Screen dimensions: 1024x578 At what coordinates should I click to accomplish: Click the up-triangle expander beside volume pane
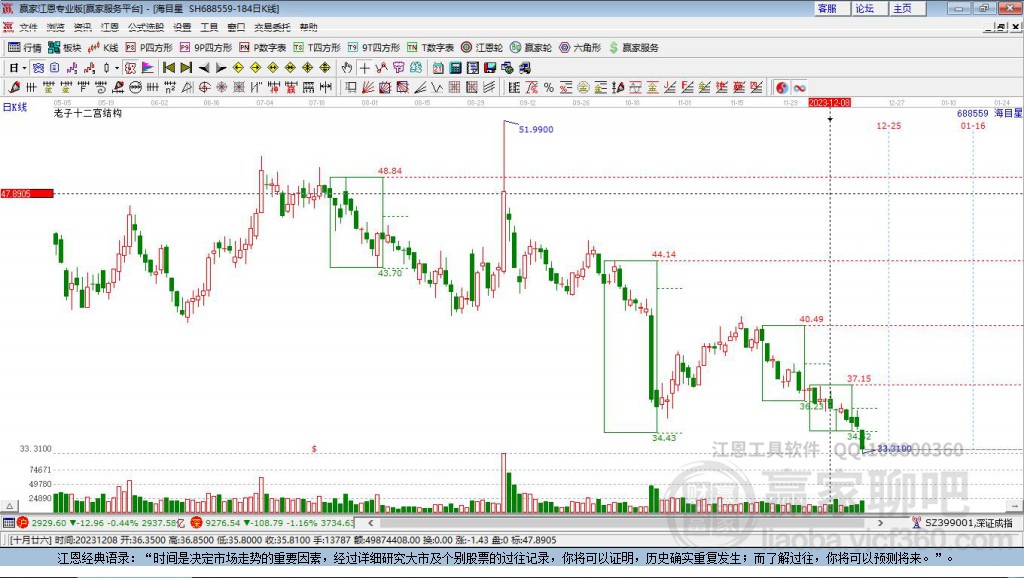(x=9, y=506)
